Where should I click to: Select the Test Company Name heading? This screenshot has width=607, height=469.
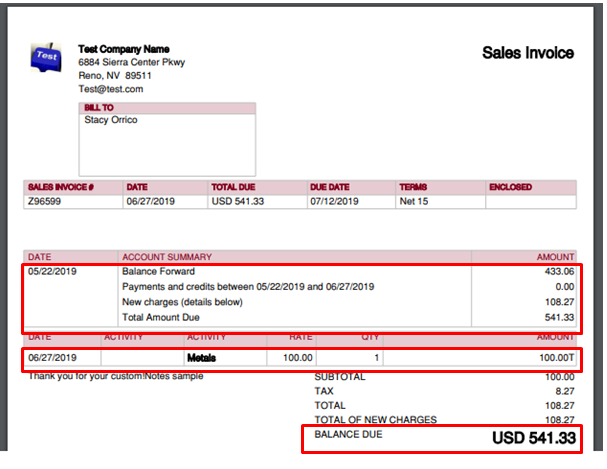pyautogui.click(x=124, y=49)
